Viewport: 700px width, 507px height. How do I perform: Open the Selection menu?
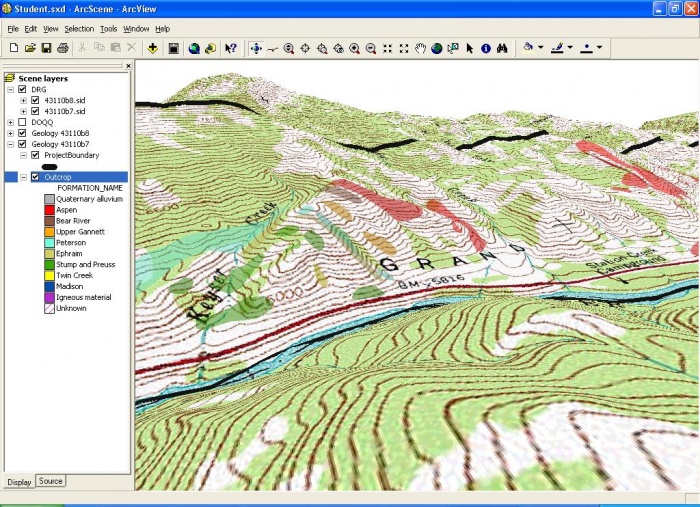[x=79, y=29]
